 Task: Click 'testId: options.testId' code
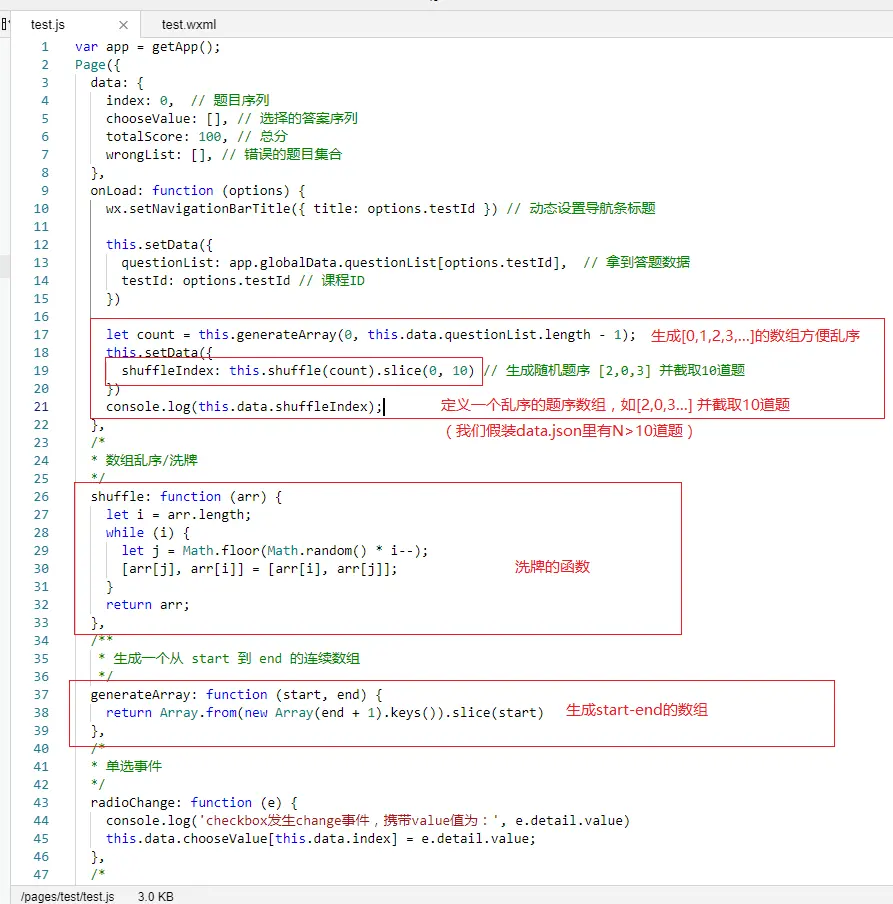(205, 281)
